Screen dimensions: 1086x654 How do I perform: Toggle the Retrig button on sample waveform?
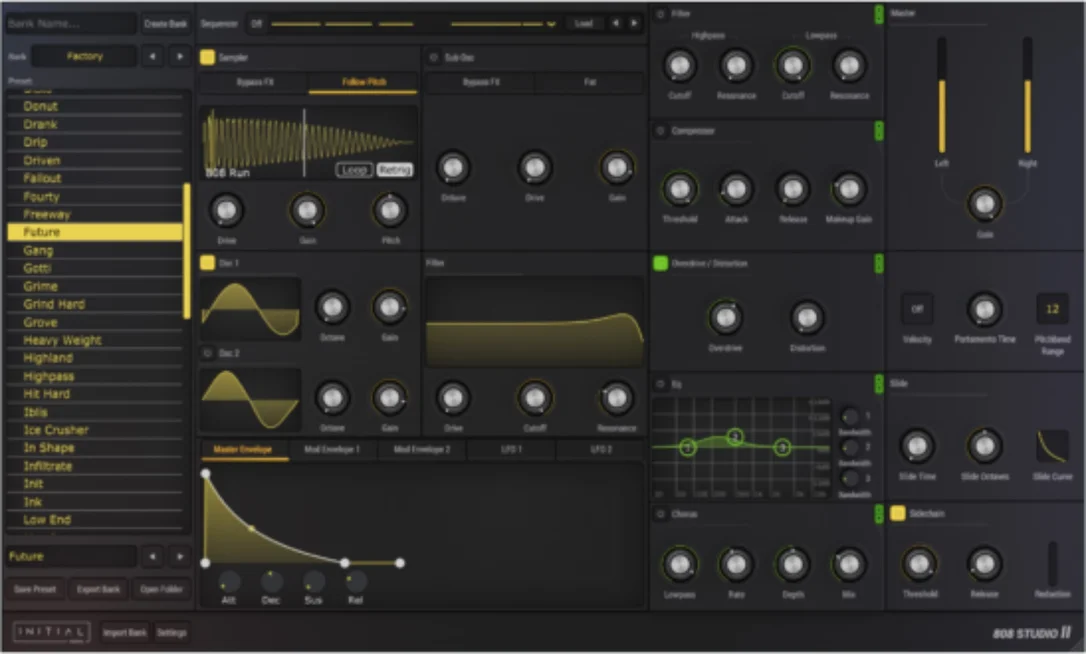point(395,170)
